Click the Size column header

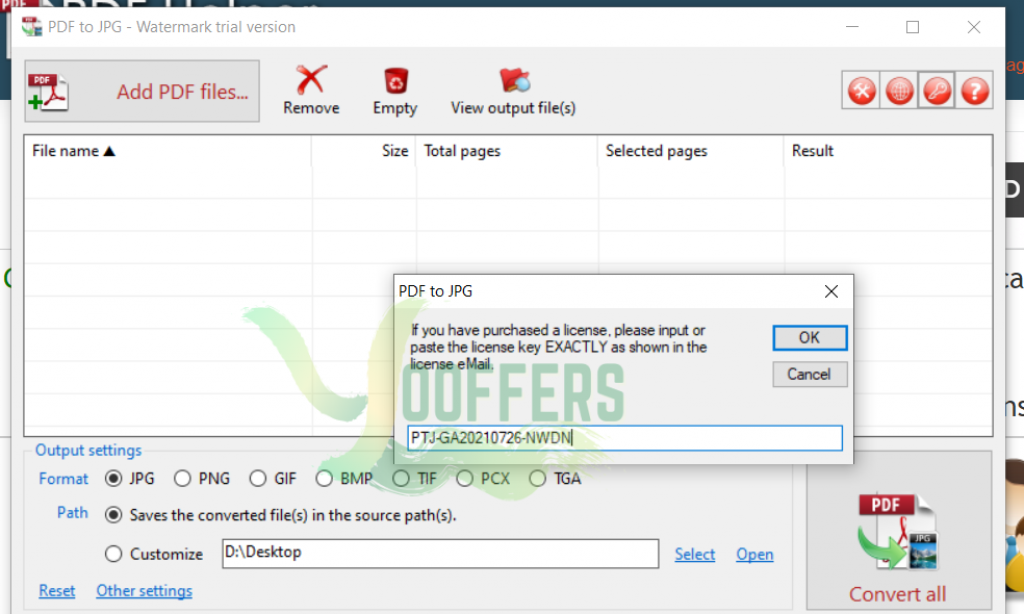coord(364,151)
